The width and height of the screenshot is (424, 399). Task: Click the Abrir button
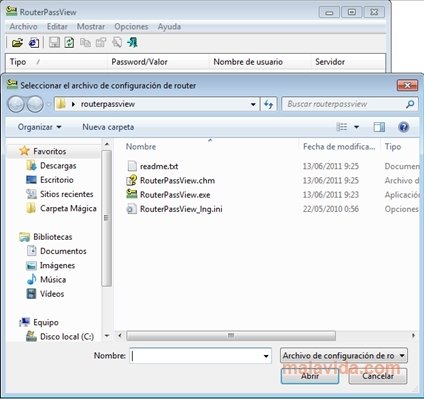pos(310,376)
